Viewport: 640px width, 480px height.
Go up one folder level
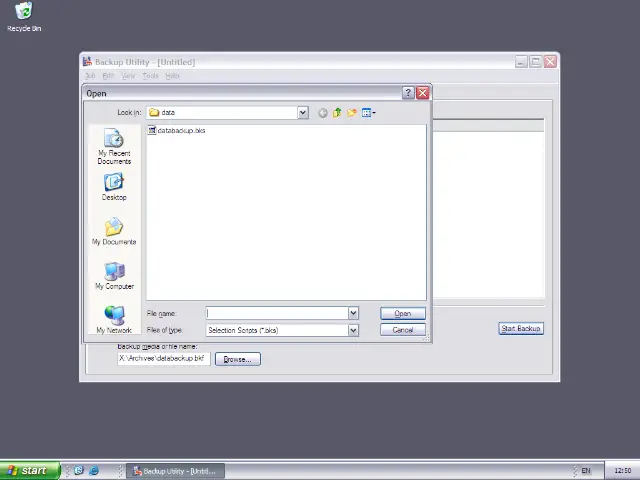click(x=337, y=113)
